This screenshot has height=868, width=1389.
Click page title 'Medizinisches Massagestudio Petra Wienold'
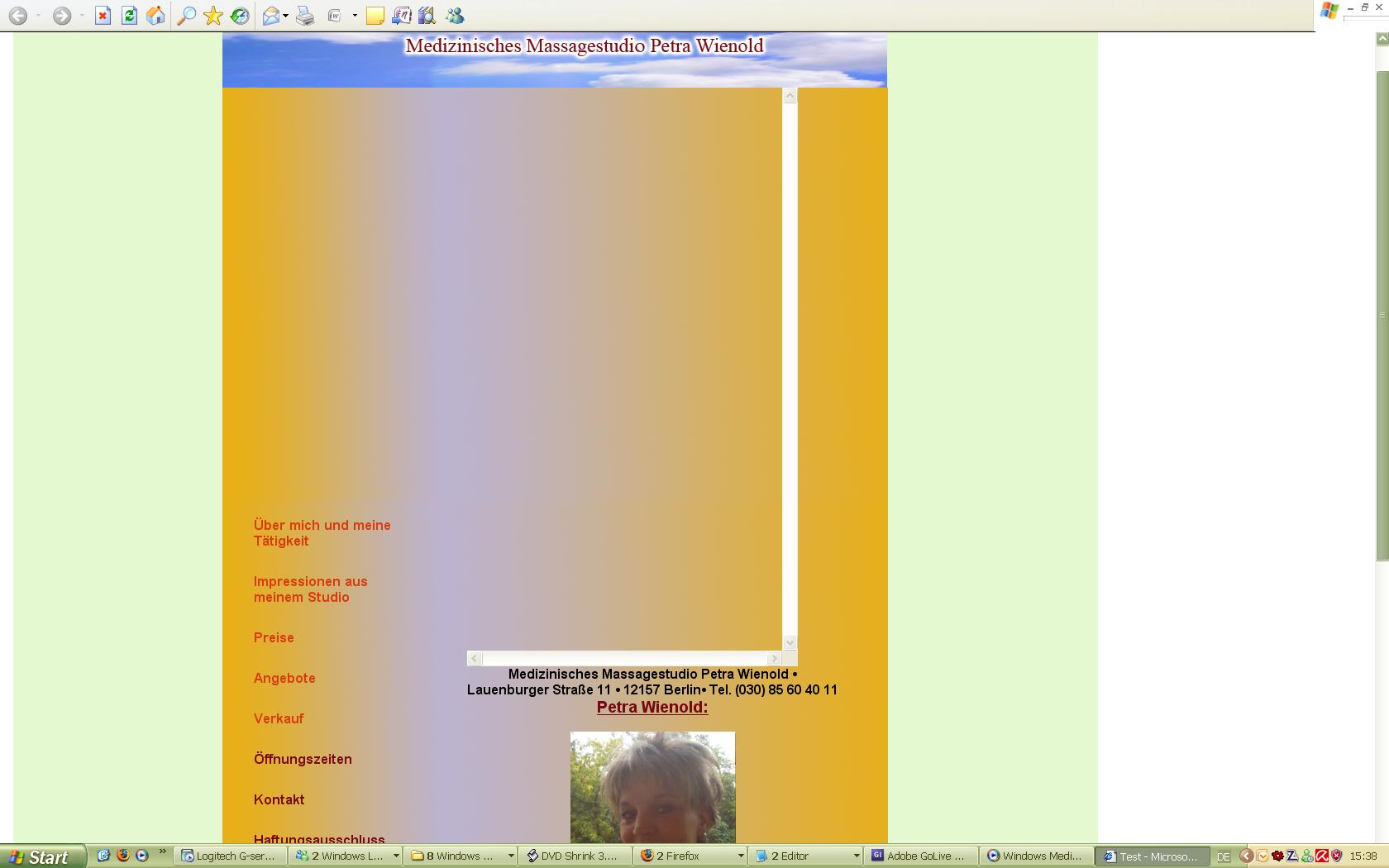pos(584,45)
